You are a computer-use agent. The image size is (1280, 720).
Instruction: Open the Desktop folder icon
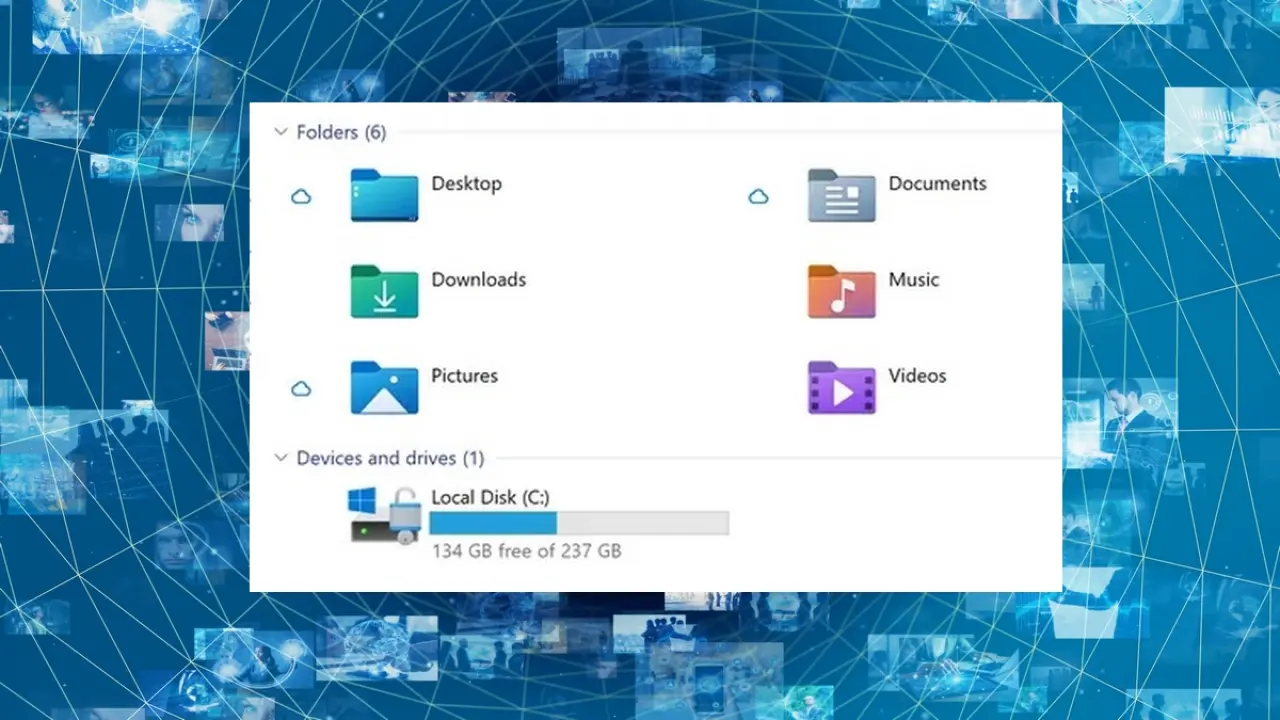tap(384, 195)
